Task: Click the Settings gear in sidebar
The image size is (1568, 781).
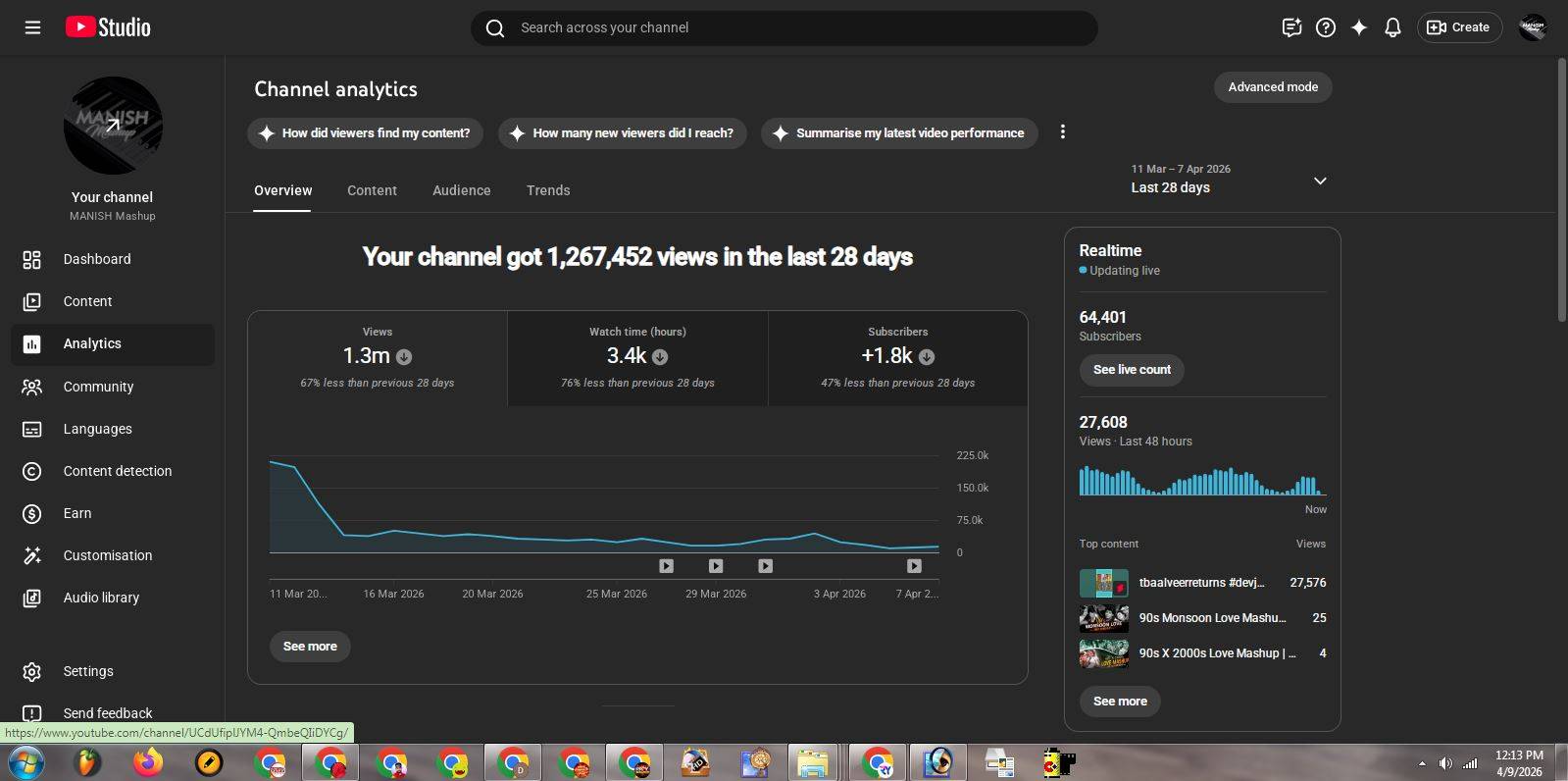Action: (32, 671)
